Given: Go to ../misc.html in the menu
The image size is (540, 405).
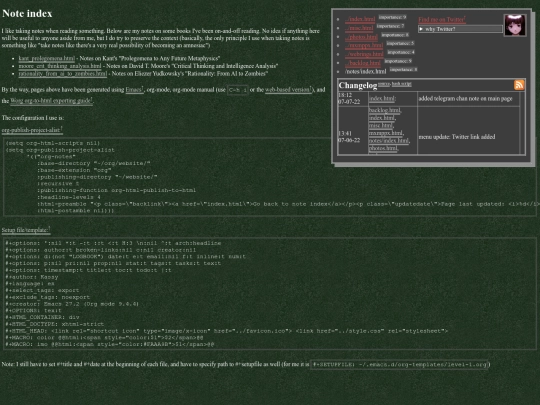Looking at the screenshot, I should (359, 28).
